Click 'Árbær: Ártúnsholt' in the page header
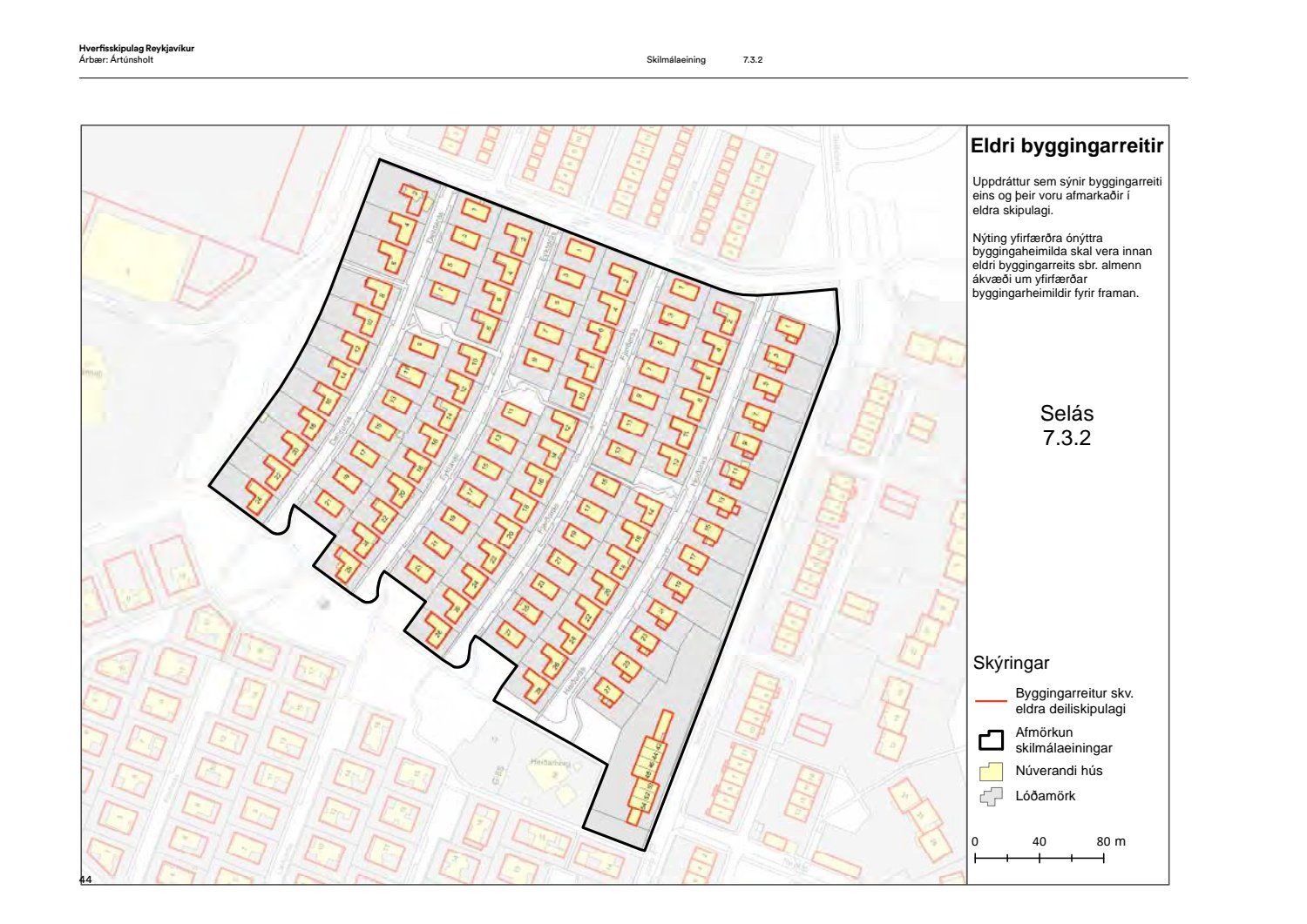This screenshot has width=1307, height=924. click(x=116, y=60)
